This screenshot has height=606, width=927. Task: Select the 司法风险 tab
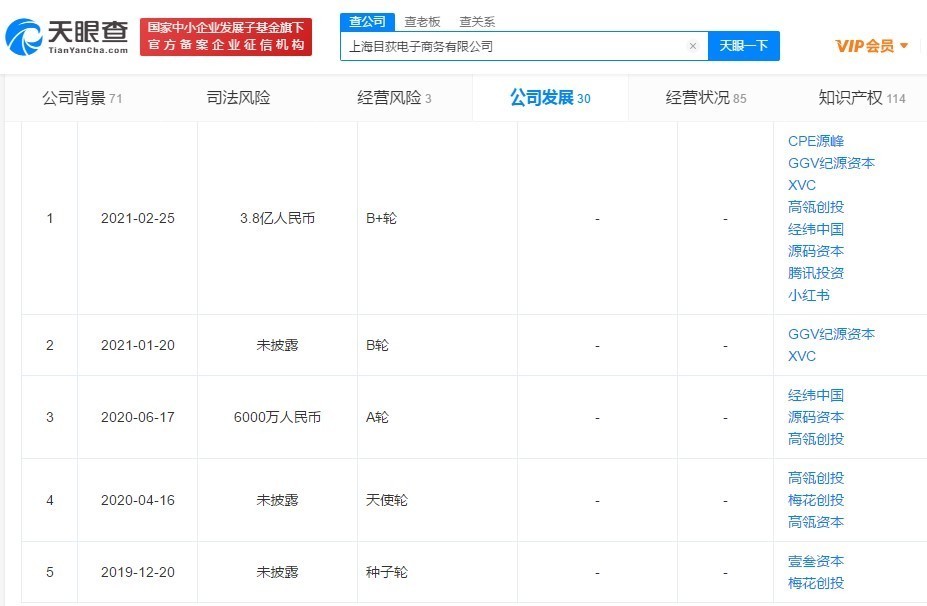tap(236, 97)
